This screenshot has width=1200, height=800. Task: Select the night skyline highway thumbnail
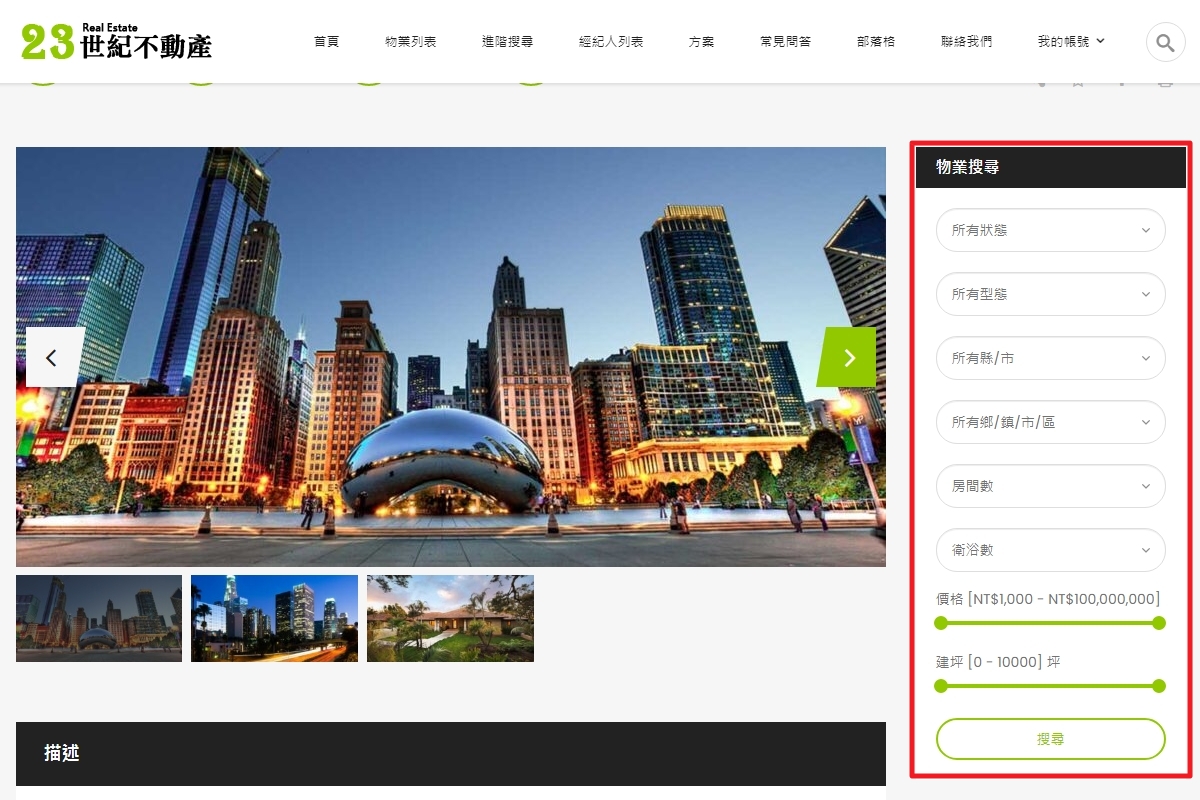pyautogui.click(x=274, y=618)
